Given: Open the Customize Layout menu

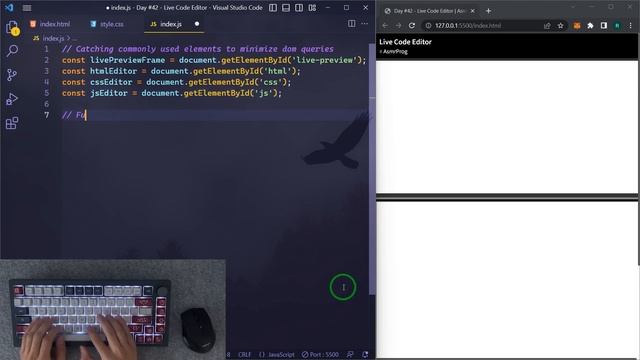Looking at the screenshot, I should click(312, 8).
